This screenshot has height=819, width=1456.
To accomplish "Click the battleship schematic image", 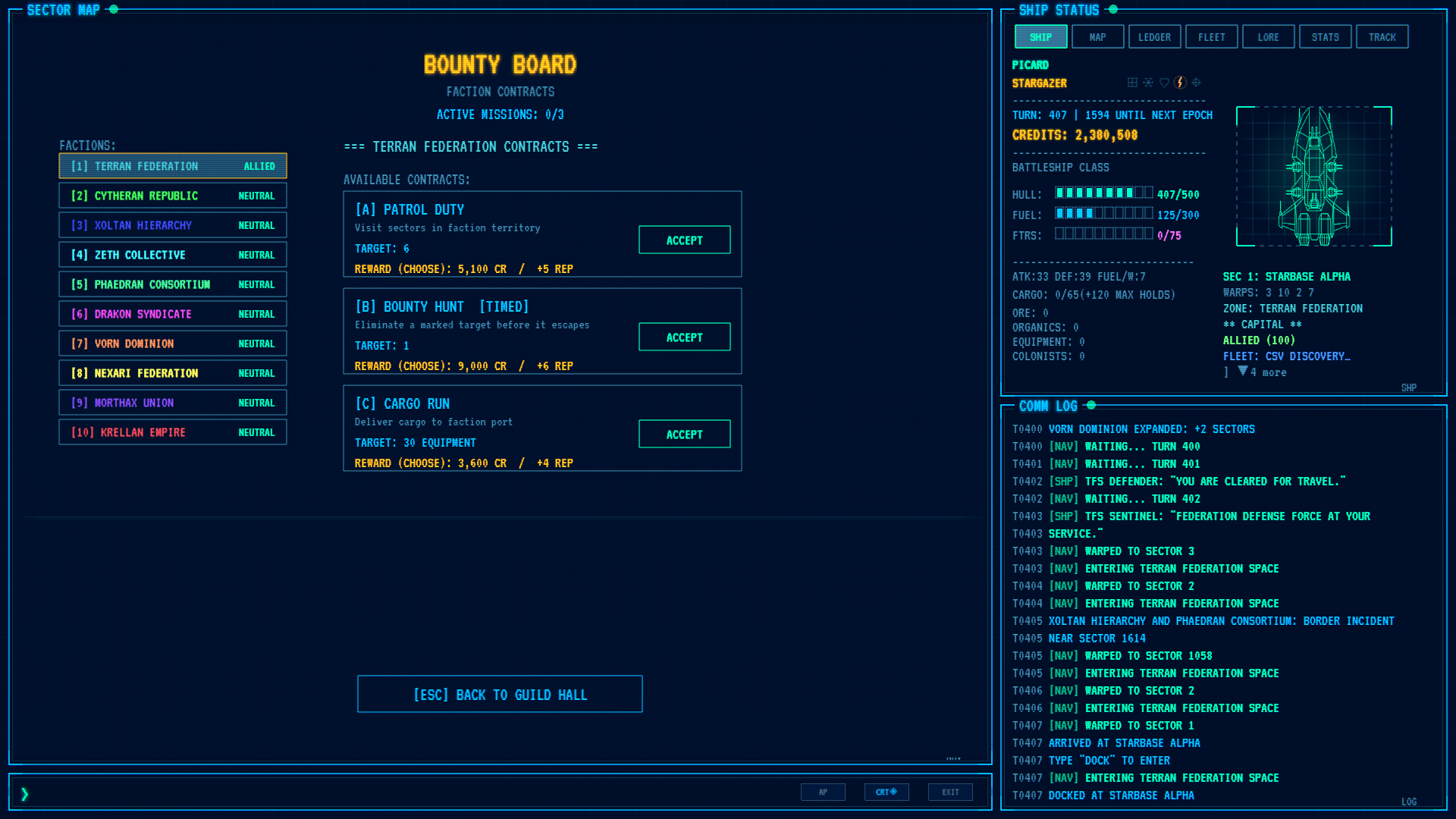I will click(x=1314, y=176).
